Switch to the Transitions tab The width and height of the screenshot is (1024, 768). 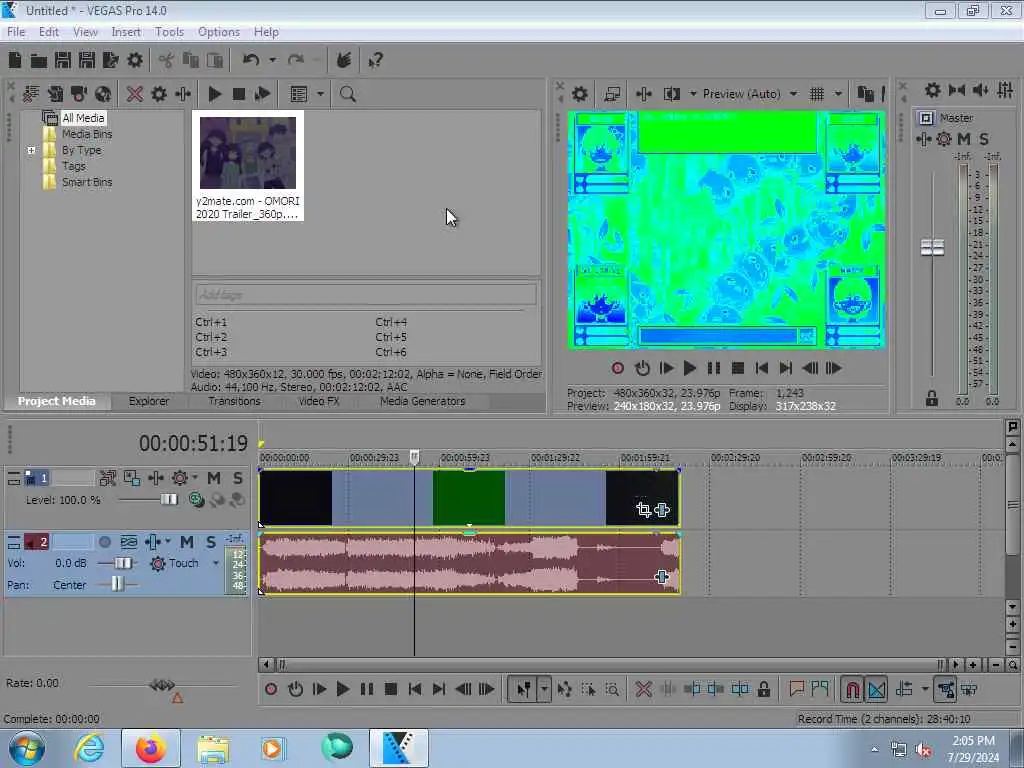pos(234,401)
